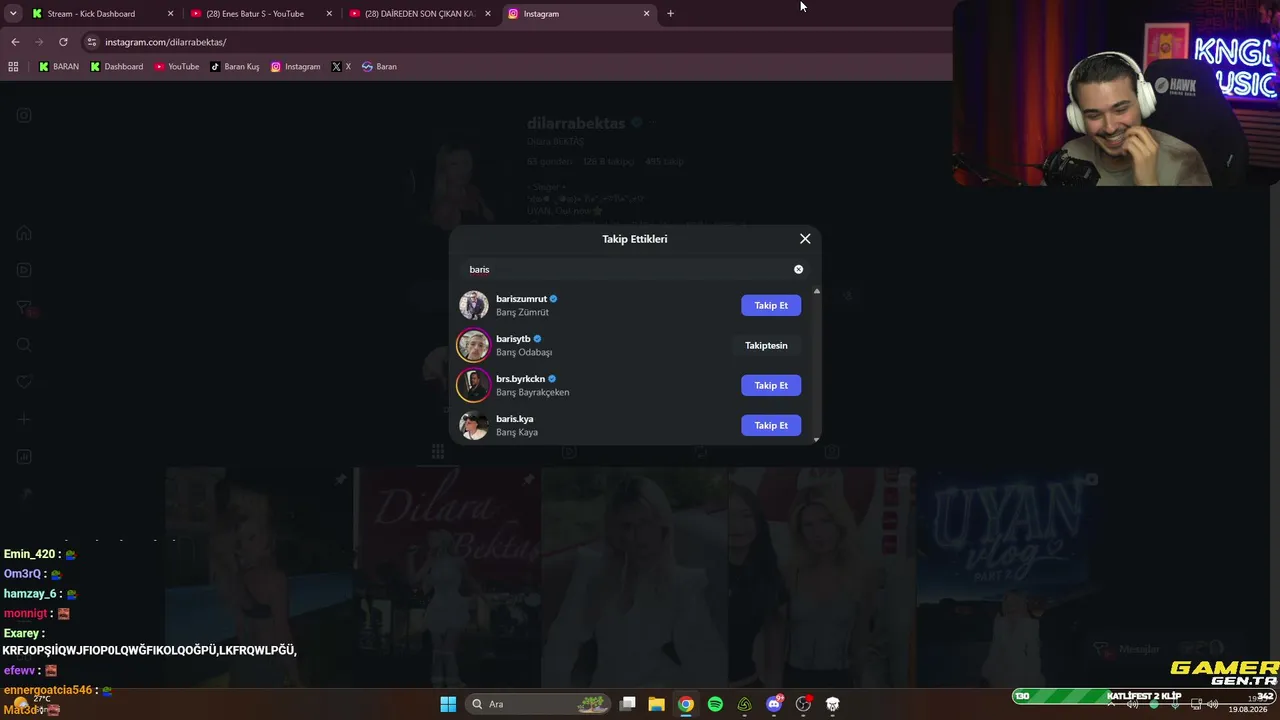Image resolution: width=1280 pixels, height=720 pixels.
Task: Expand the tab search dropdown
Action: (x=12, y=14)
